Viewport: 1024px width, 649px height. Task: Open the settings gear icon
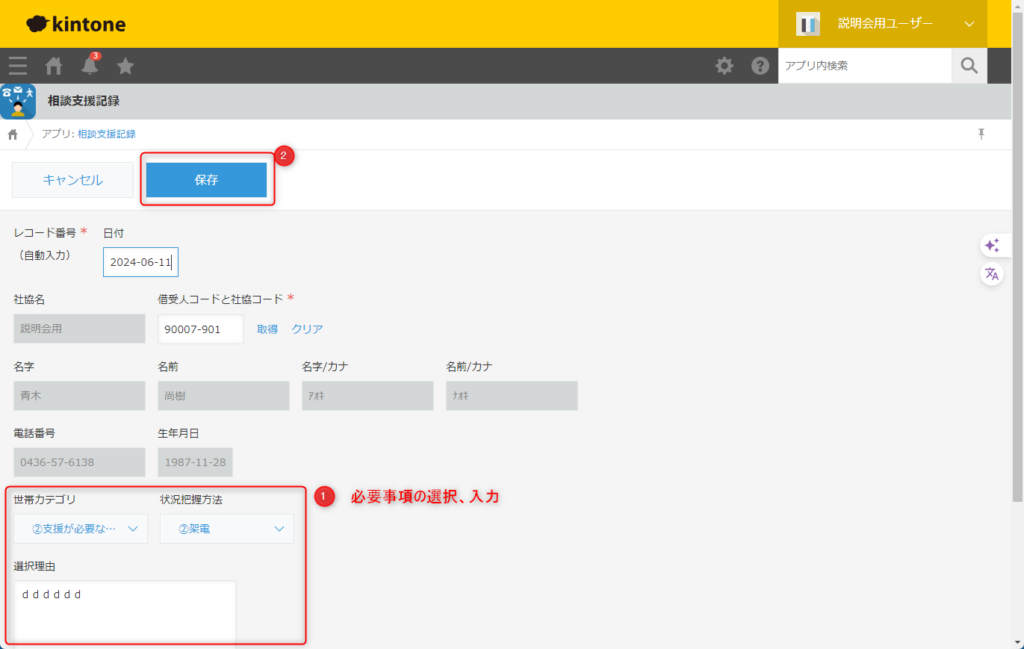pos(724,66)
